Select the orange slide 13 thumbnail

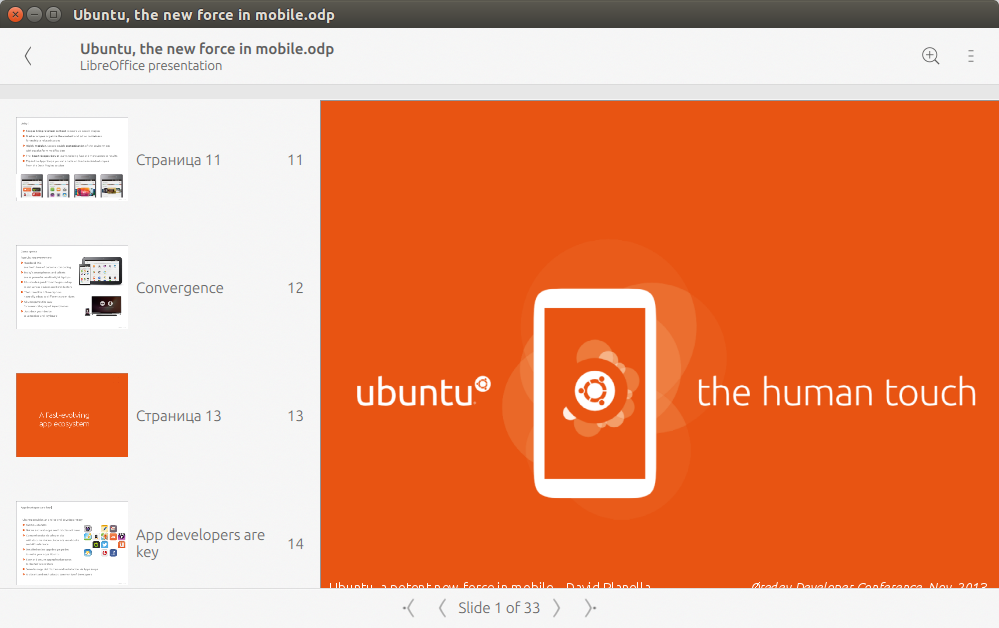[72, 415]
